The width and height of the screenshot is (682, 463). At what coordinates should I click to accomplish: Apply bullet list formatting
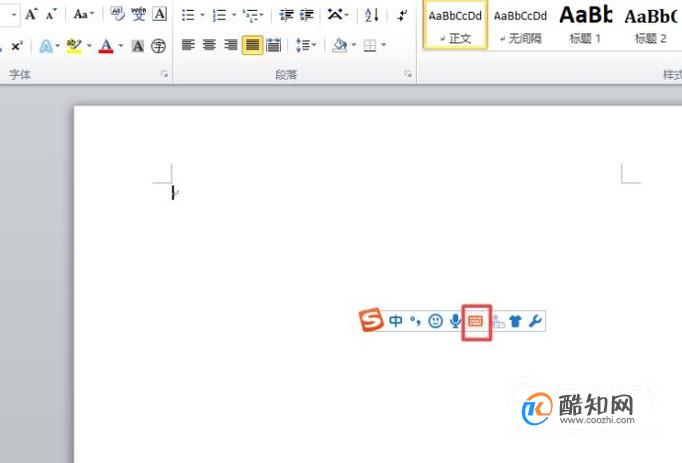pyautogui.click(x=188, y=16)
